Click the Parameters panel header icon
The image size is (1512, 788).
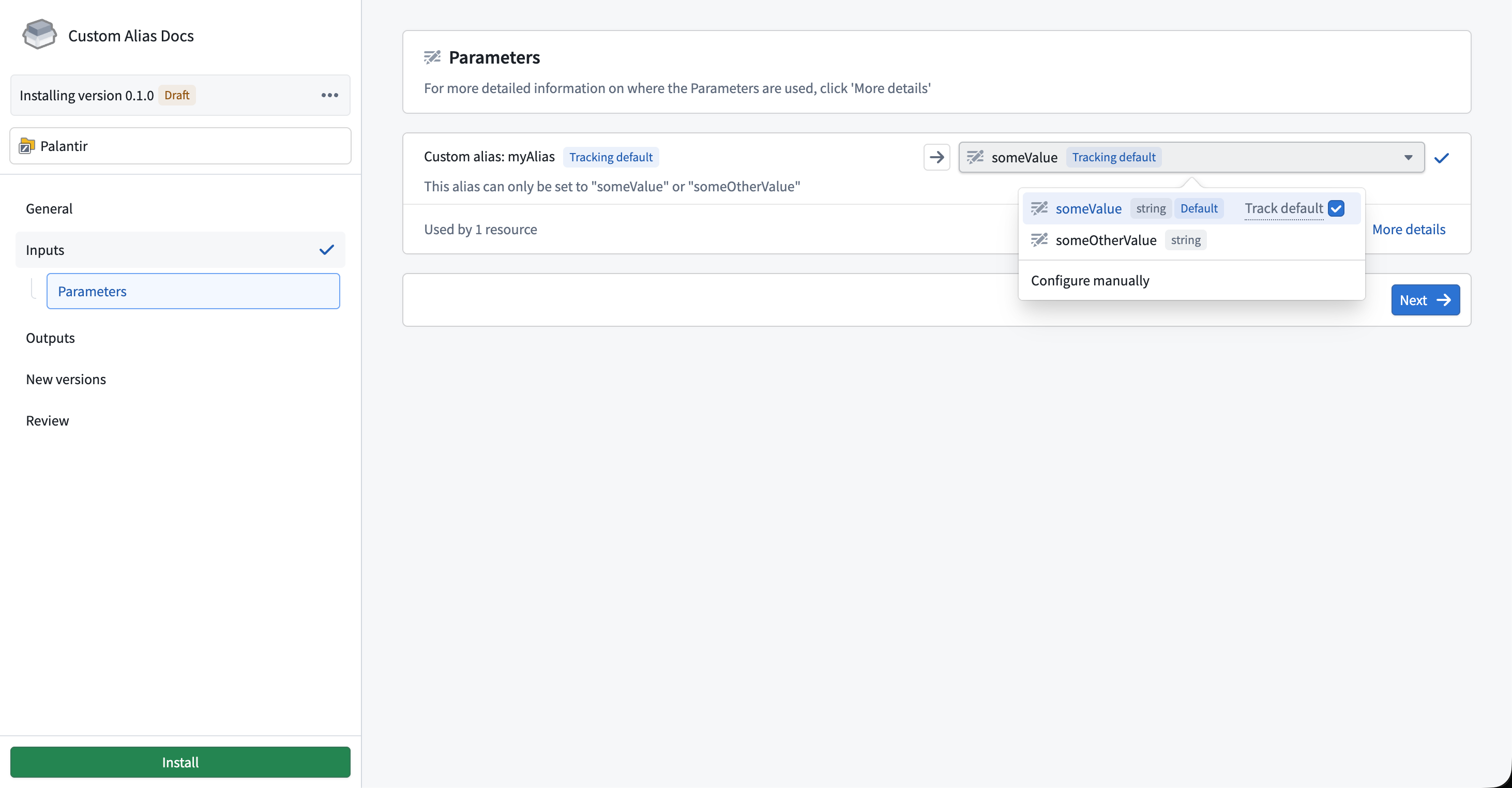pyautogui.click(x=432, y=57)
